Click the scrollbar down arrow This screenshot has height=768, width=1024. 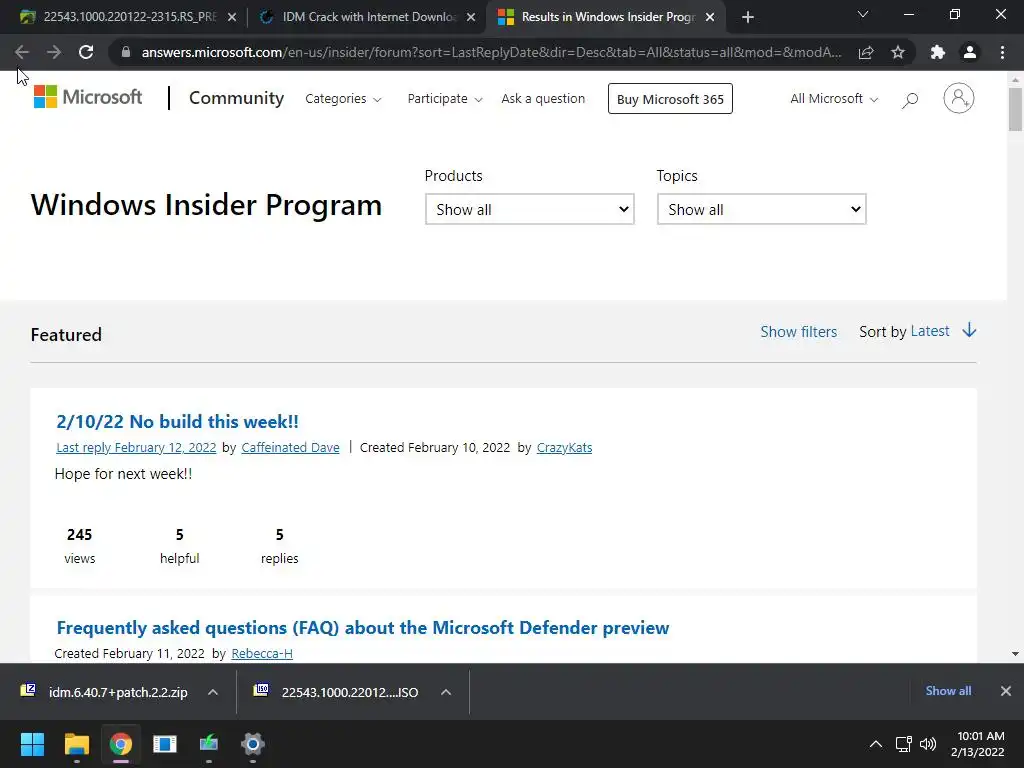pyautogui.click(x=1015, y=654)
